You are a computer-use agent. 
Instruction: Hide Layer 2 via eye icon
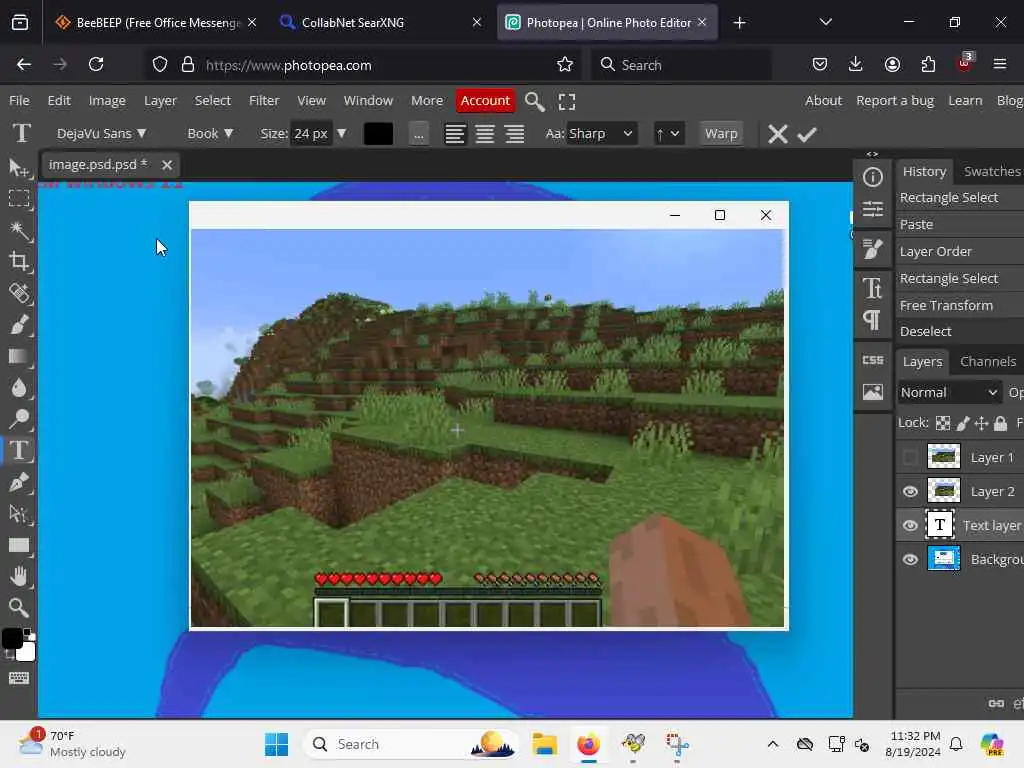[x=910, y=491]
